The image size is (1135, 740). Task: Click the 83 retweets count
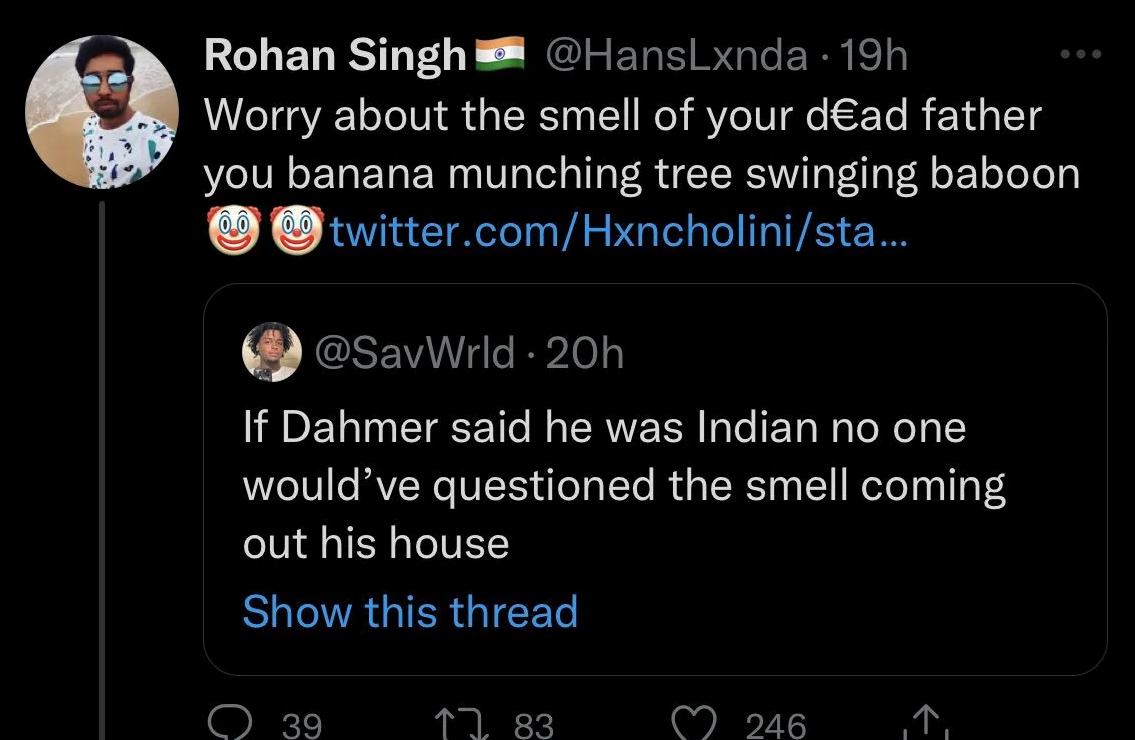(x=533, y=725)
